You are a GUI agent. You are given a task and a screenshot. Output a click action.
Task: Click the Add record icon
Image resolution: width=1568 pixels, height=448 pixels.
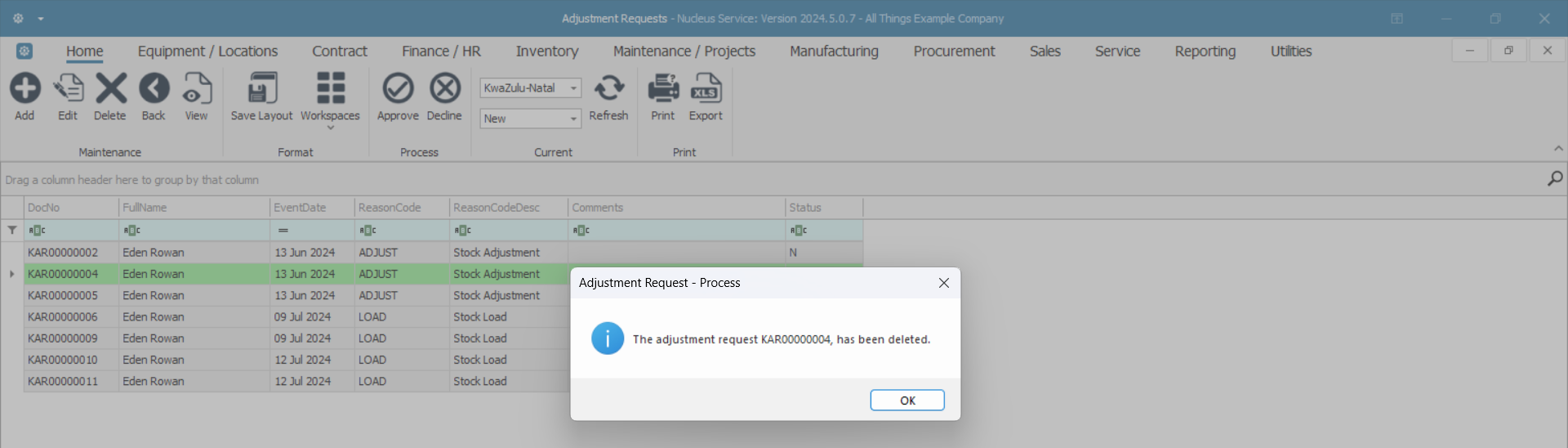(24, 88)
